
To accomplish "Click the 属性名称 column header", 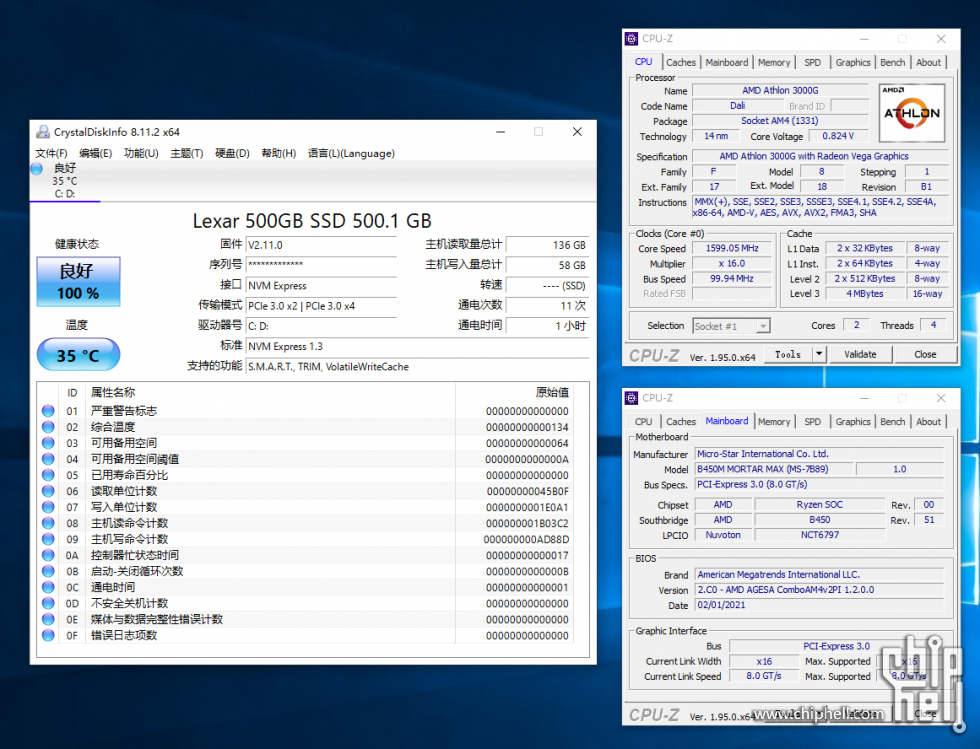I will tap(113, 393).
